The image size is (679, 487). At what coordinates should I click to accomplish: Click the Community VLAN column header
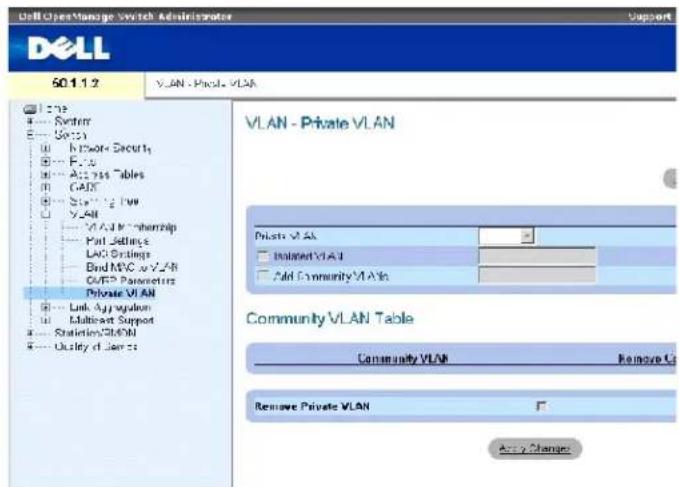(403, 358)
